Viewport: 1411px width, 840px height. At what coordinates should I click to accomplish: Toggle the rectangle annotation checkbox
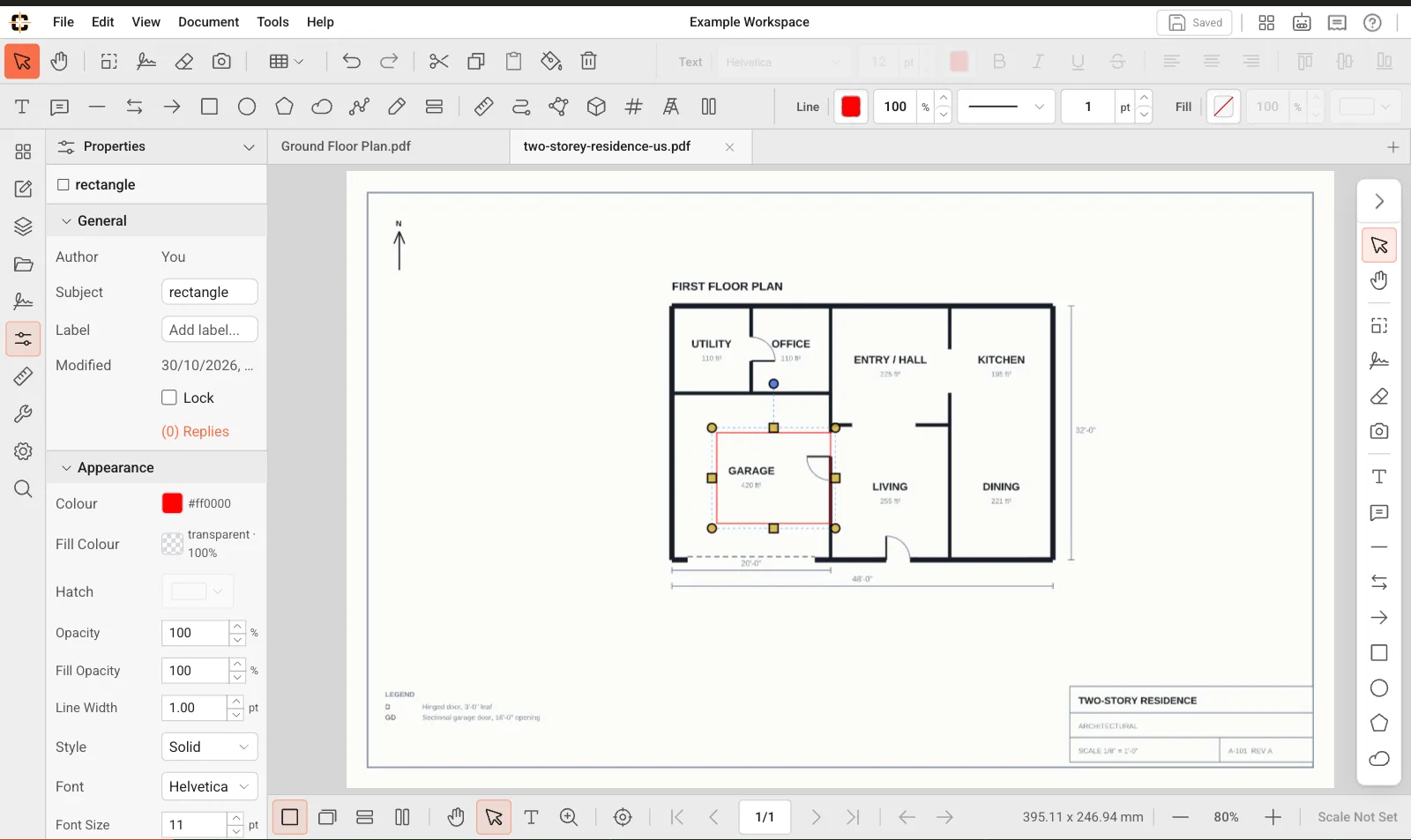click(x=63, y=184)
